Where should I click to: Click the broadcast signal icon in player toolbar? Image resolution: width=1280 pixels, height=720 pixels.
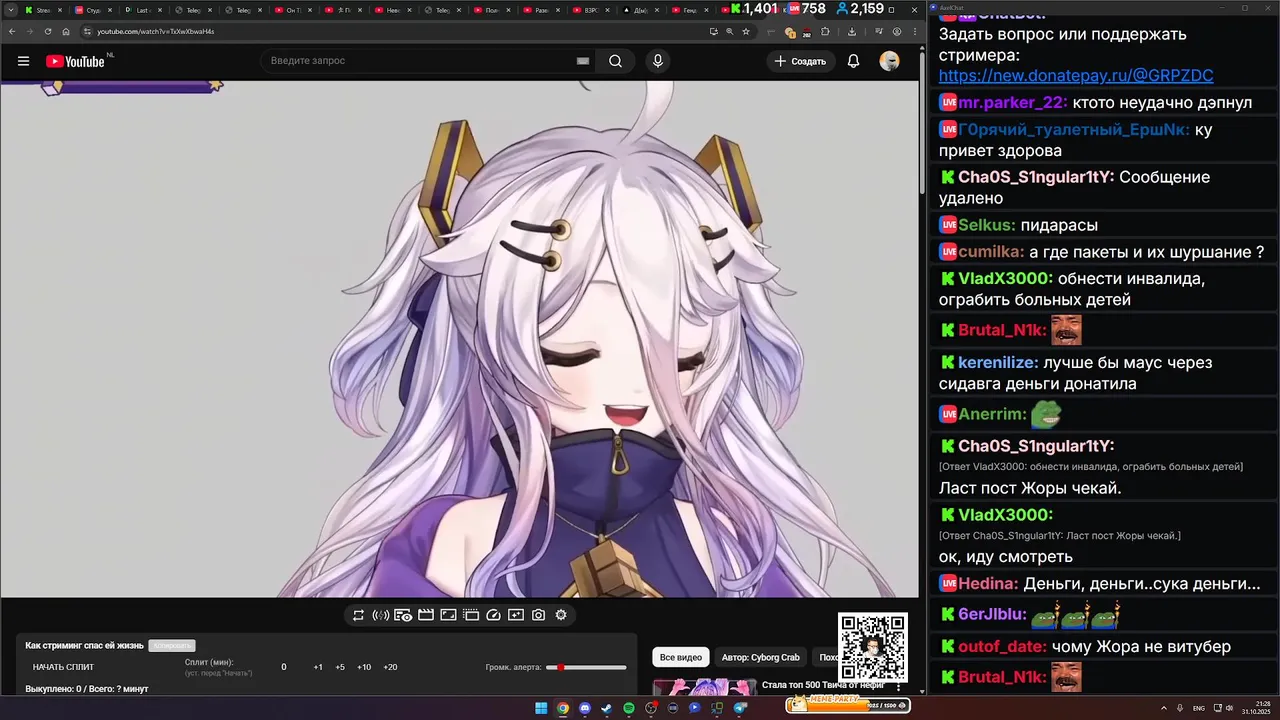380,615
